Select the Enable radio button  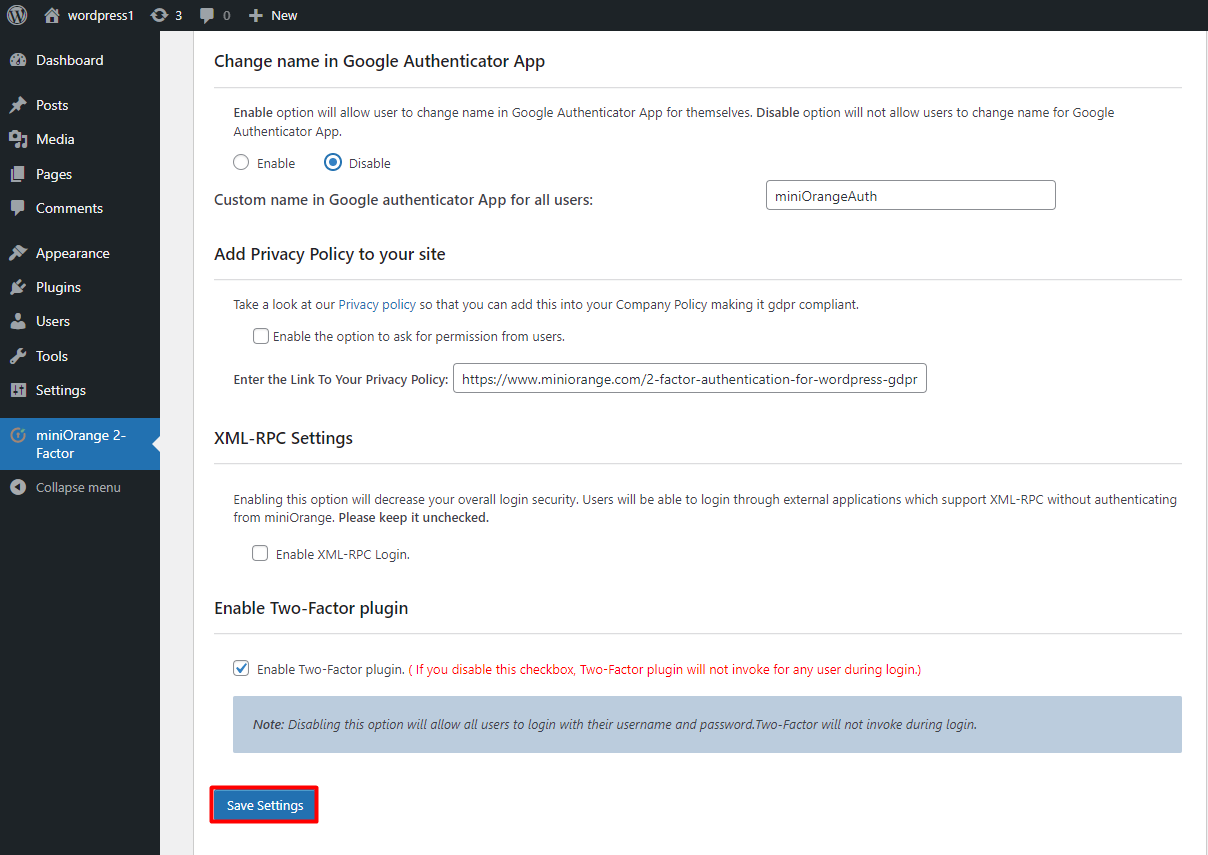[x=241, y=163]
